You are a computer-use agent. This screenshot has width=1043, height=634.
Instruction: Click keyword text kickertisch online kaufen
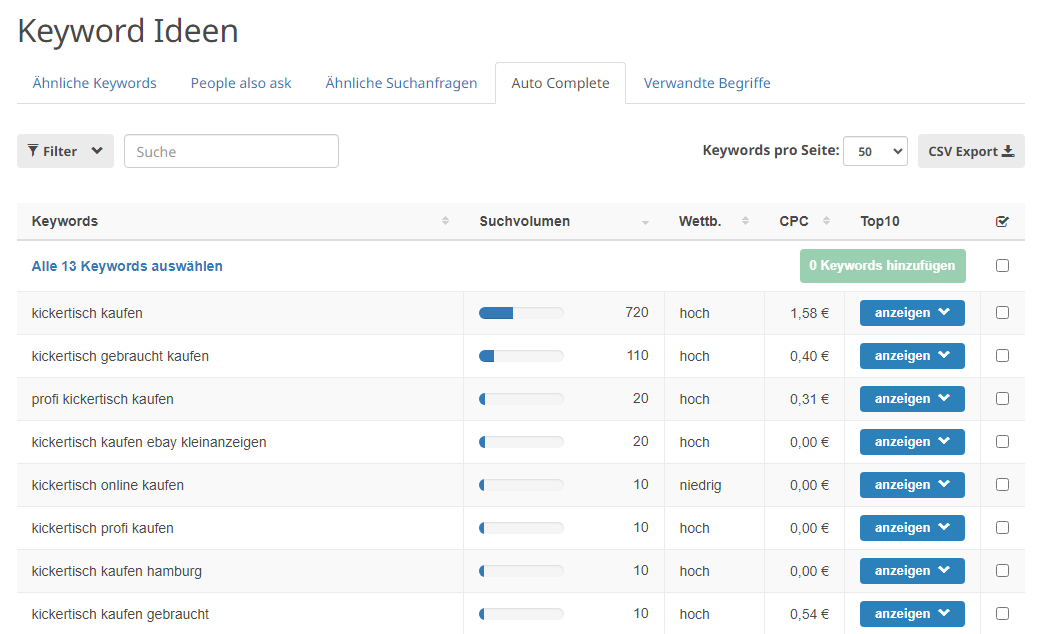point(108,485)
